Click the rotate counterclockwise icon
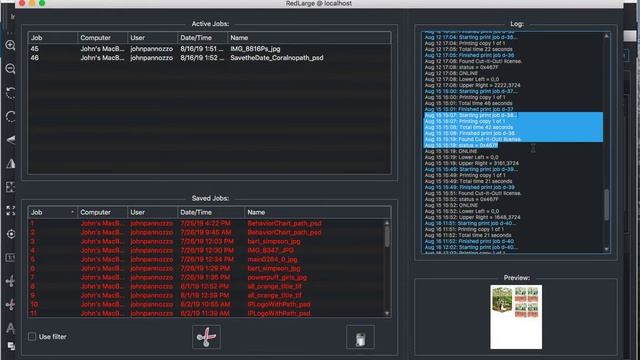Viewport: 640px width, 360px height. (11, 93)
